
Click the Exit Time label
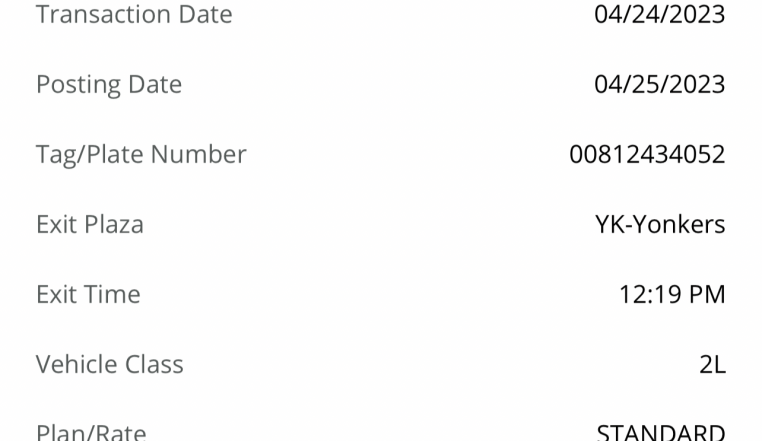click(88, 294)
